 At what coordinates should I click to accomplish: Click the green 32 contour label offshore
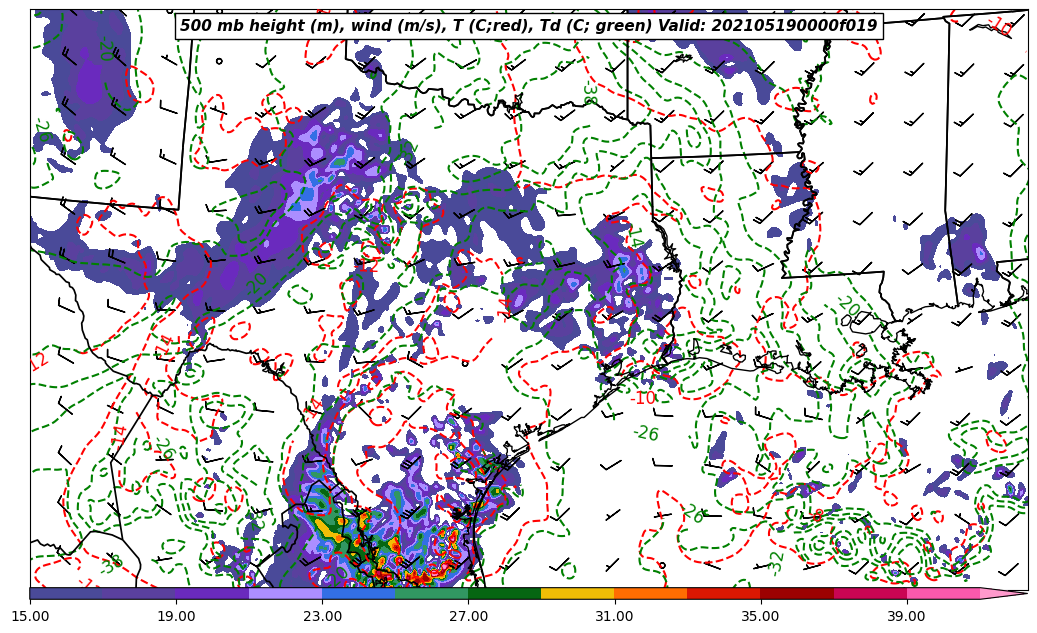[778, 560]
